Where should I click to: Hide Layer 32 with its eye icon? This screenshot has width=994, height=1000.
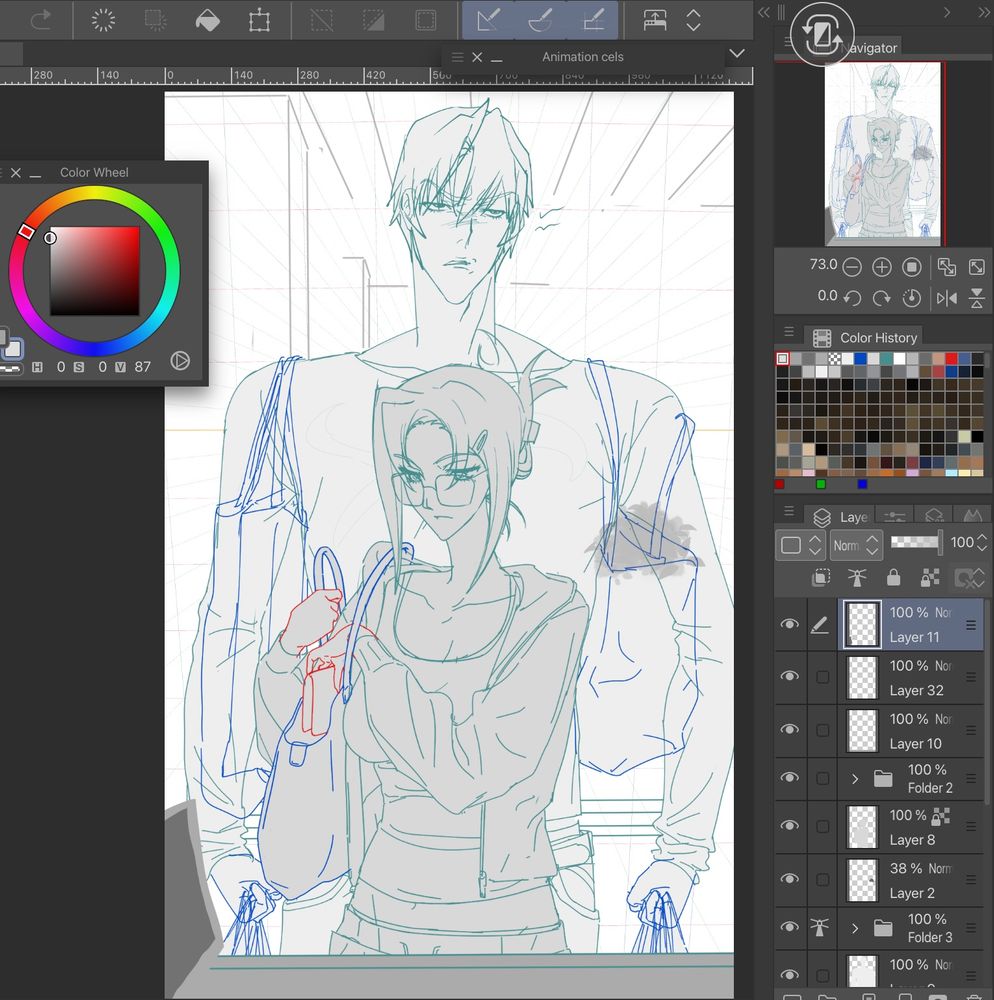point(790,676)
